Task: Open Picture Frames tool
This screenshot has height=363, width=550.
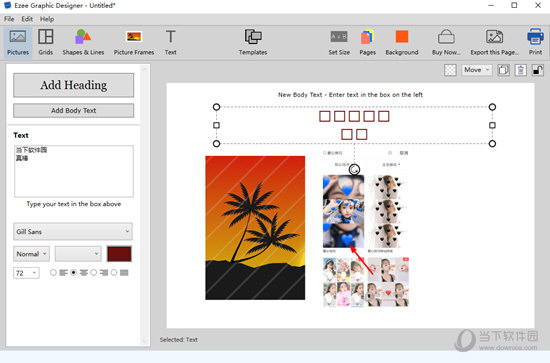Action: [x=134, y=42]
